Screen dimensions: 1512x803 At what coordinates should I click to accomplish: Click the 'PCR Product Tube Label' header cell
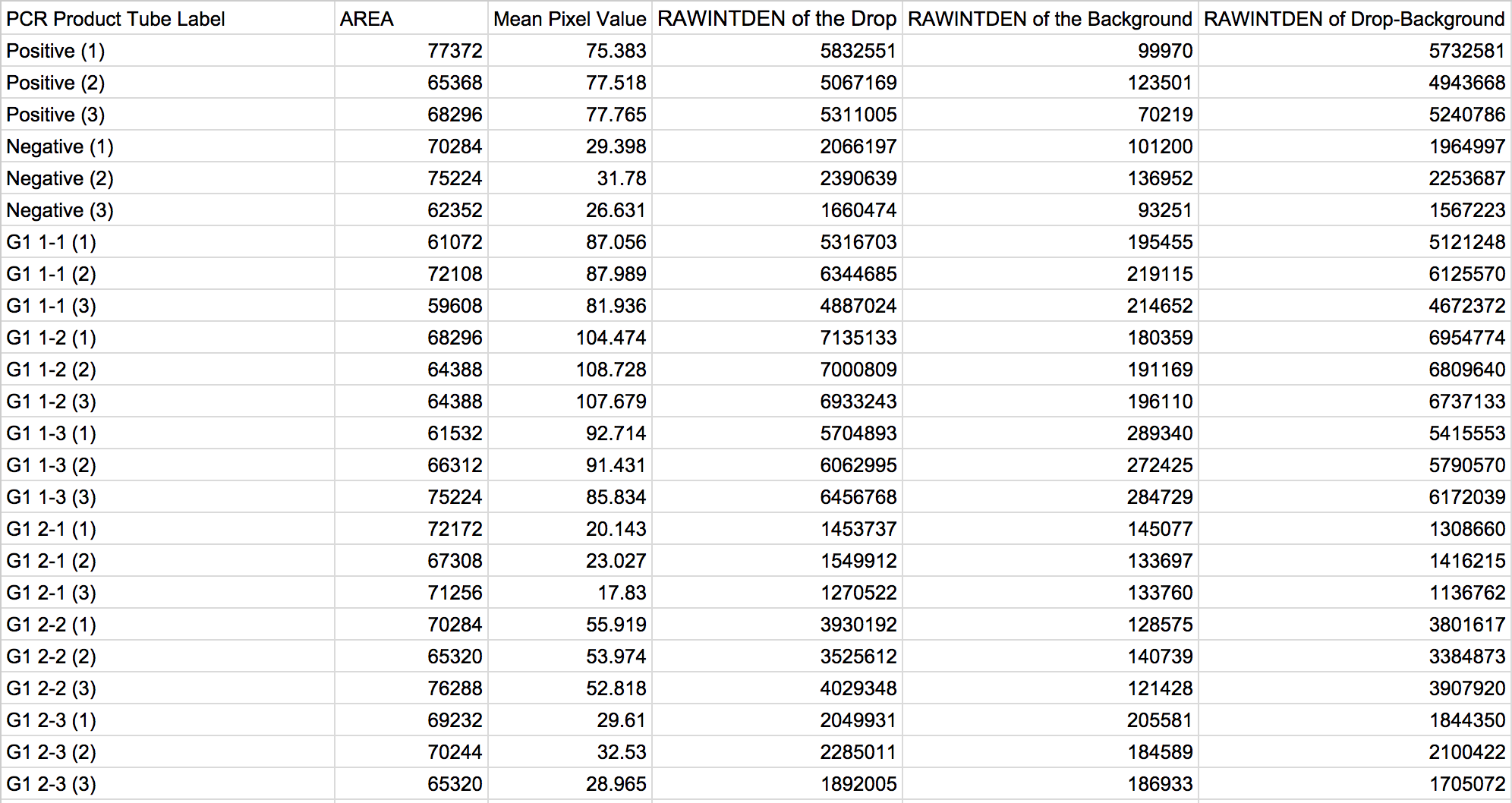[115, 19]
